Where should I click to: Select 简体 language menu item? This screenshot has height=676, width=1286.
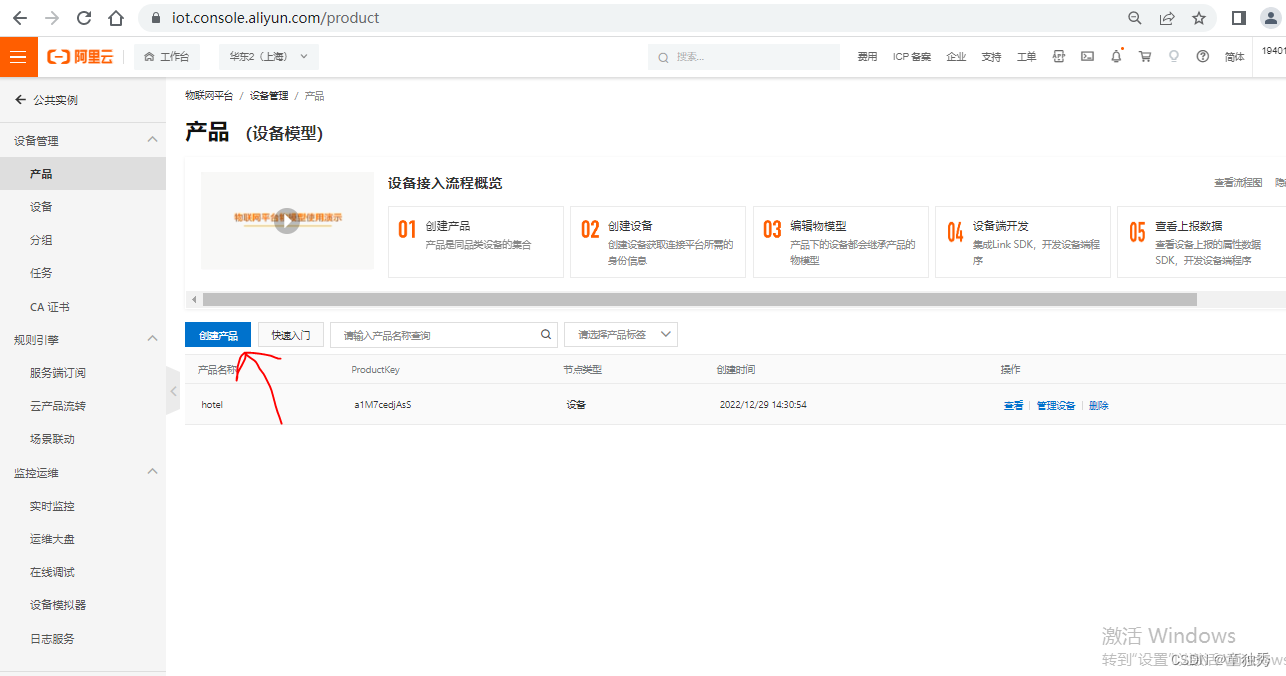point(1234,57)
